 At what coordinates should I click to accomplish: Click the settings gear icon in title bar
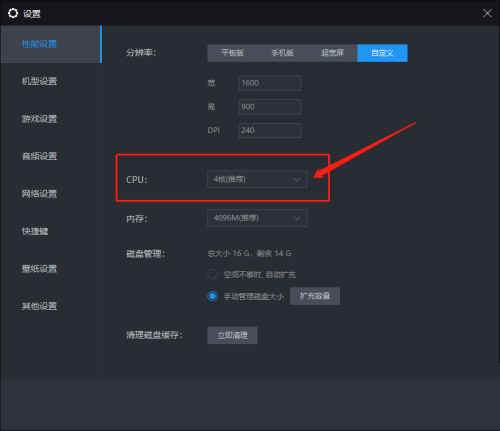pos(13,13)
